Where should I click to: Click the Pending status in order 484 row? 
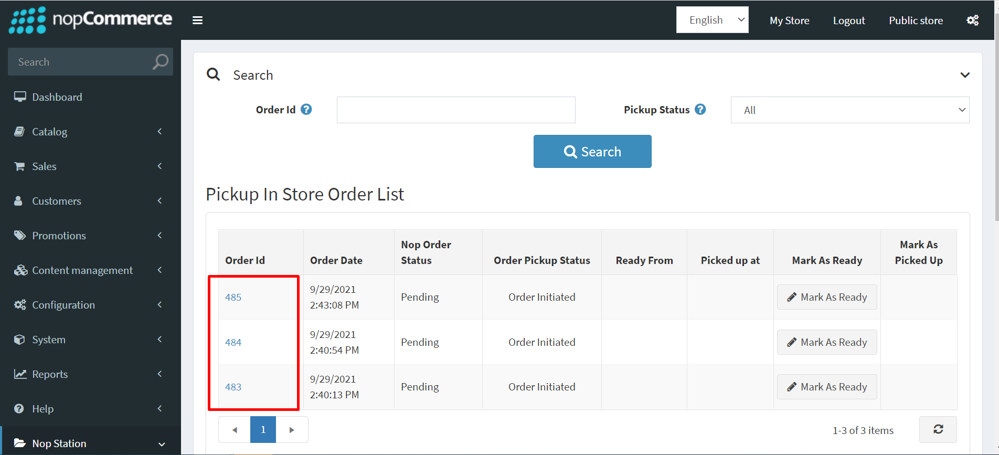420,342
